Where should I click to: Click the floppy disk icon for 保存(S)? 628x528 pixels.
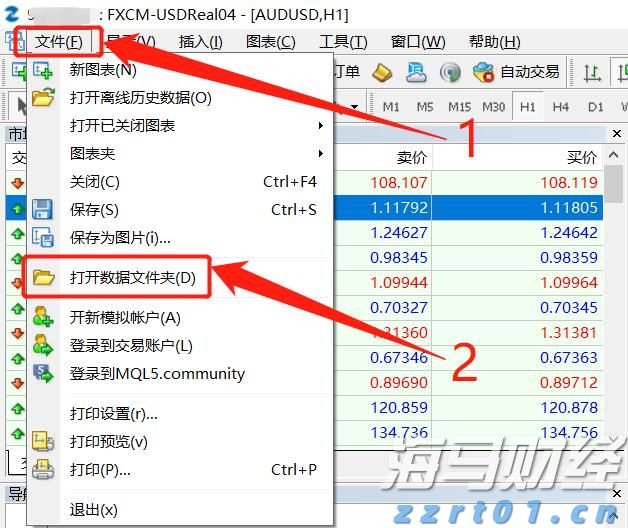[x=42, y=209]
